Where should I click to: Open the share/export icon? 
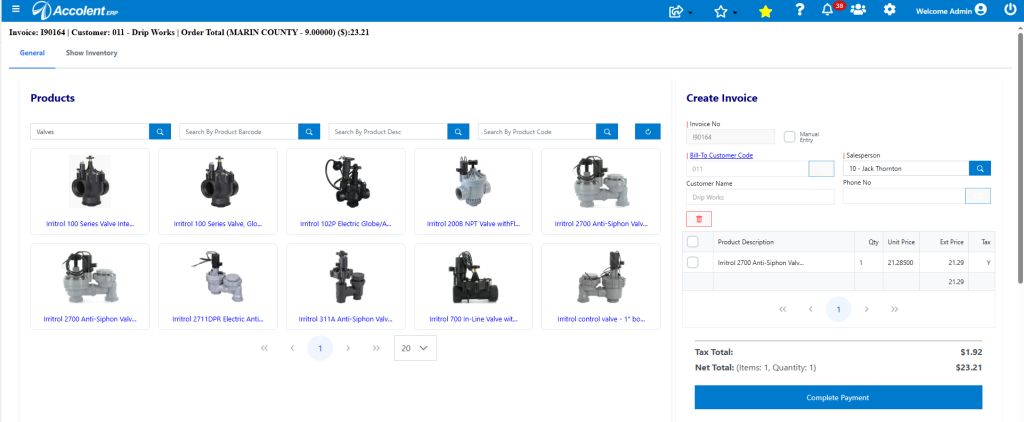pos(675,10)
